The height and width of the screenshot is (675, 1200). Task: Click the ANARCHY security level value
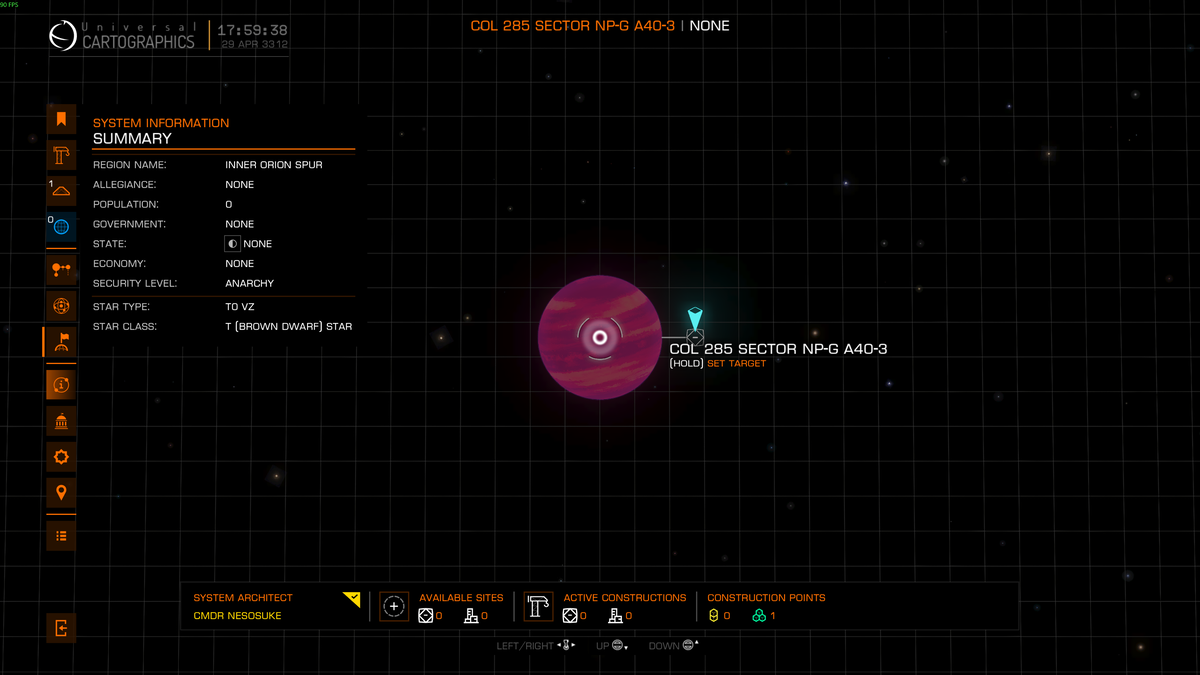point(250,283)
